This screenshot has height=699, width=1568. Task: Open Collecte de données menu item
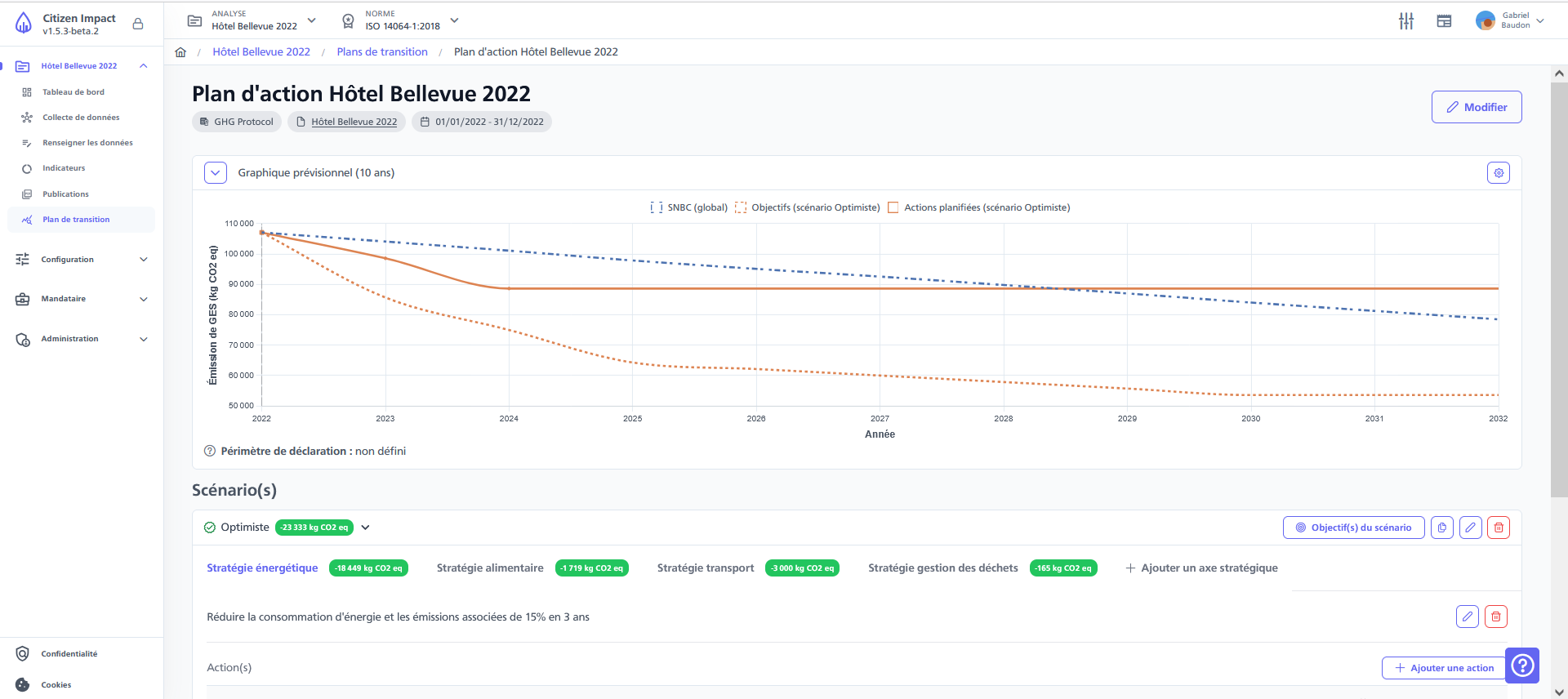tap(81, 118)
